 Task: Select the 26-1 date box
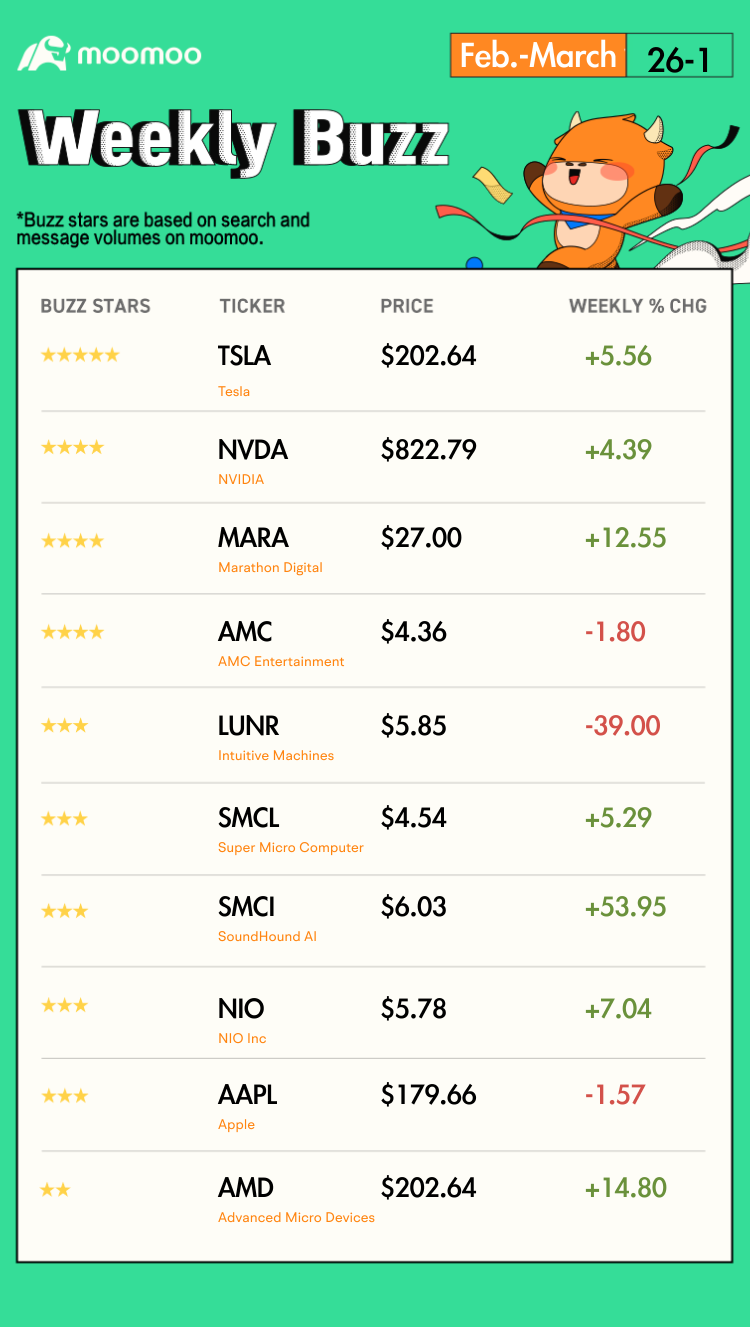(x=679, y=58)
